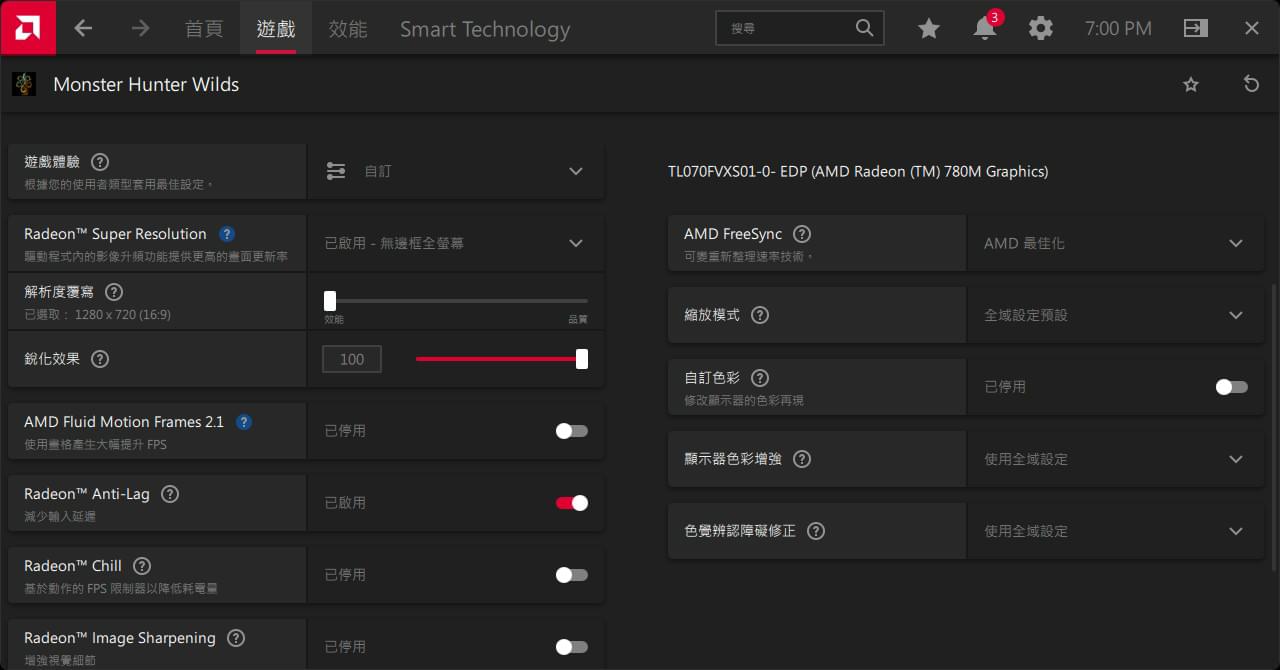The height and width of the screenshot is (670, 1280).
Task: Click the search magnifier icon
Action: click(x=865, y=28)
